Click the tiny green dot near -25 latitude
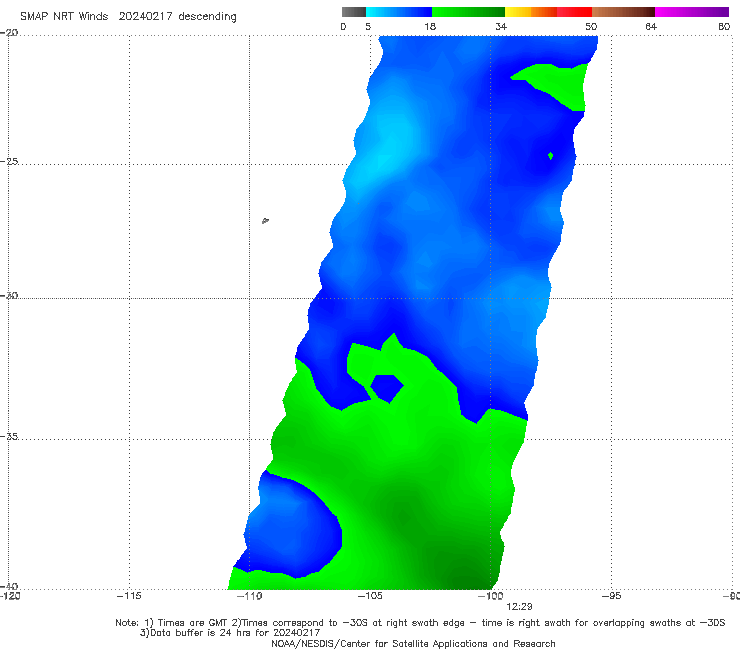Screen dimensions: 740x650 click(x=550, y=156)
